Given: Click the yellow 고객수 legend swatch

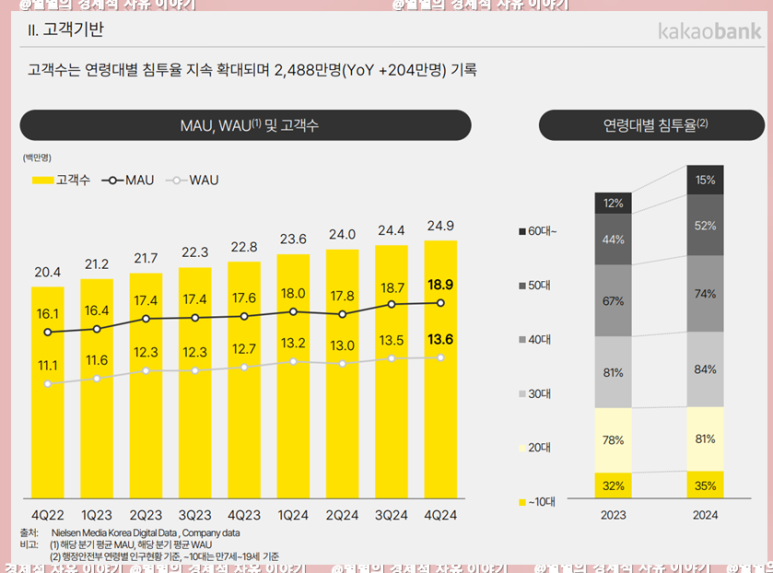Looking at the screenshot, I should (42, 180).
